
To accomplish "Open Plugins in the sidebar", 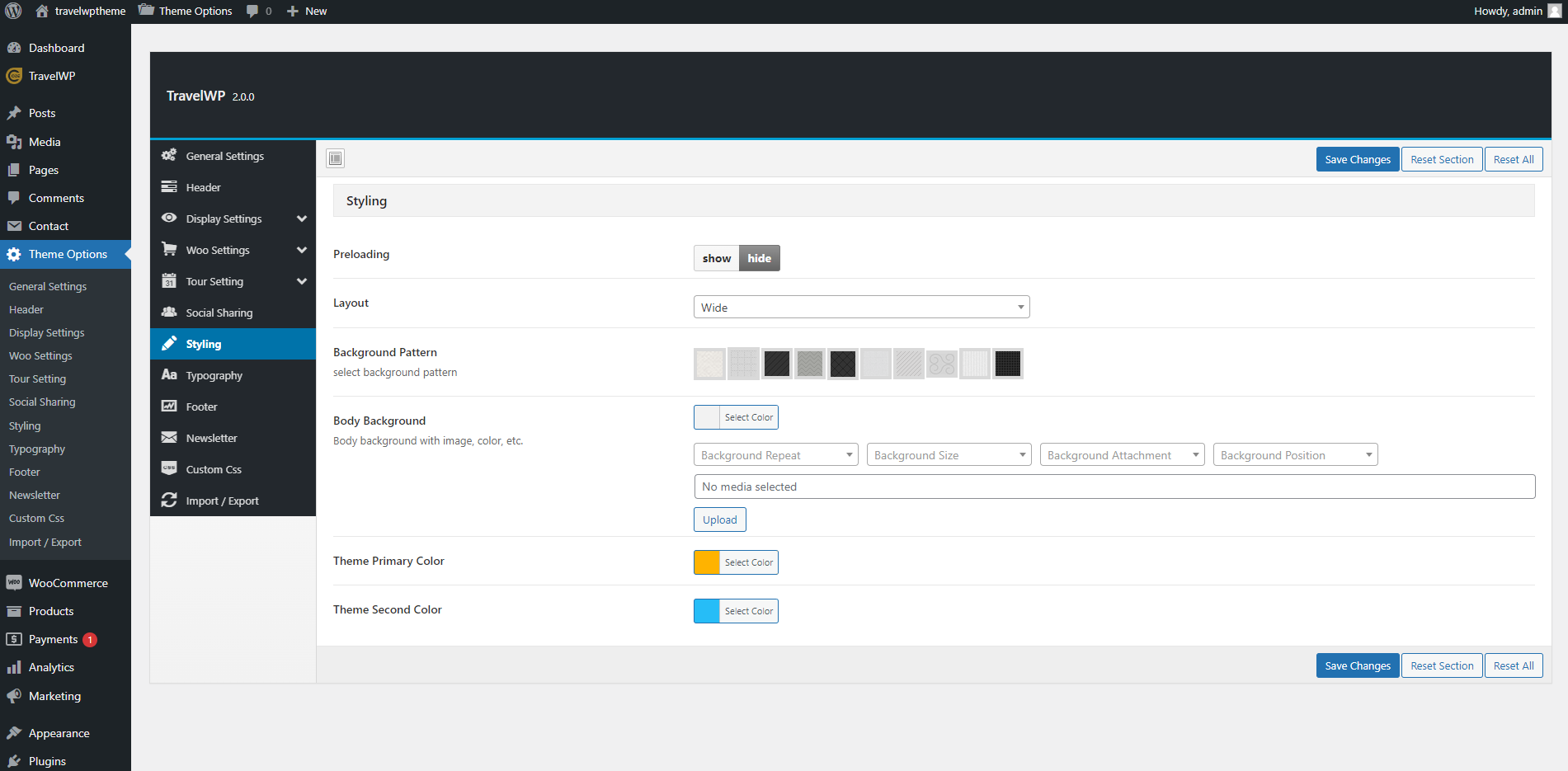I will coord(65,761).
